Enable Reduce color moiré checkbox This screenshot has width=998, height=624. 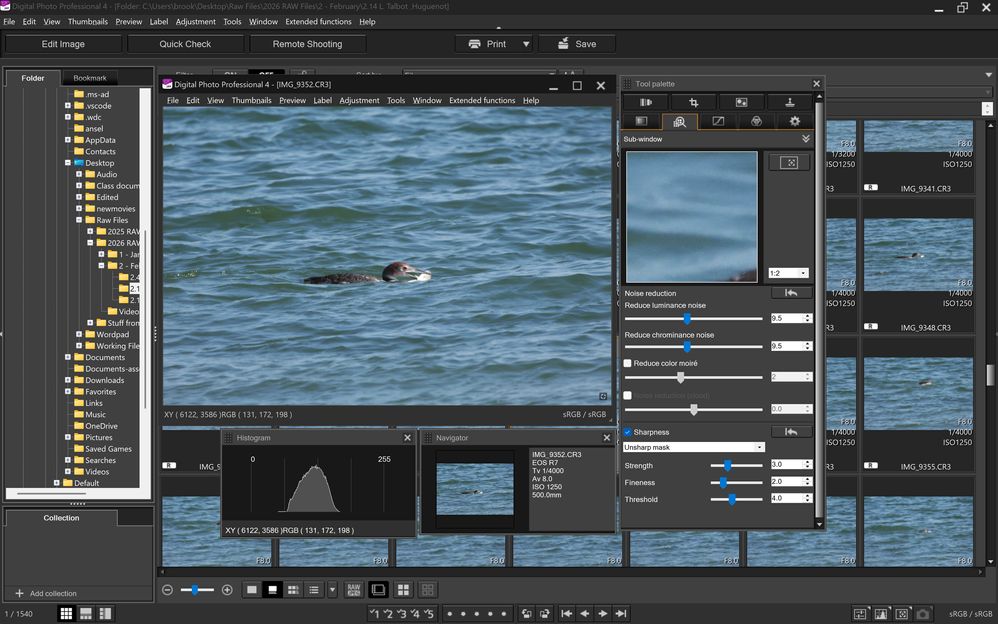pos(628,363)
